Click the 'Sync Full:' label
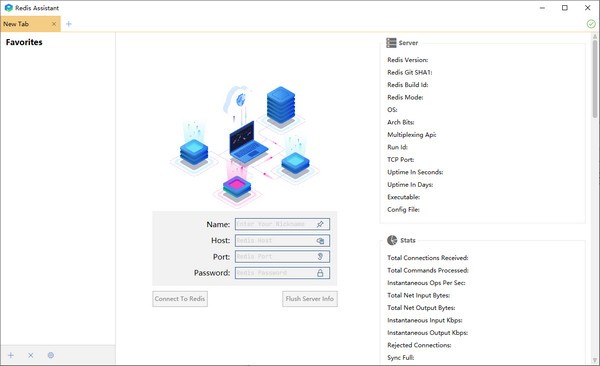Image resolution: width=600 pixels, height=366 pixels. pyautogui.click(x=401, y=358)
